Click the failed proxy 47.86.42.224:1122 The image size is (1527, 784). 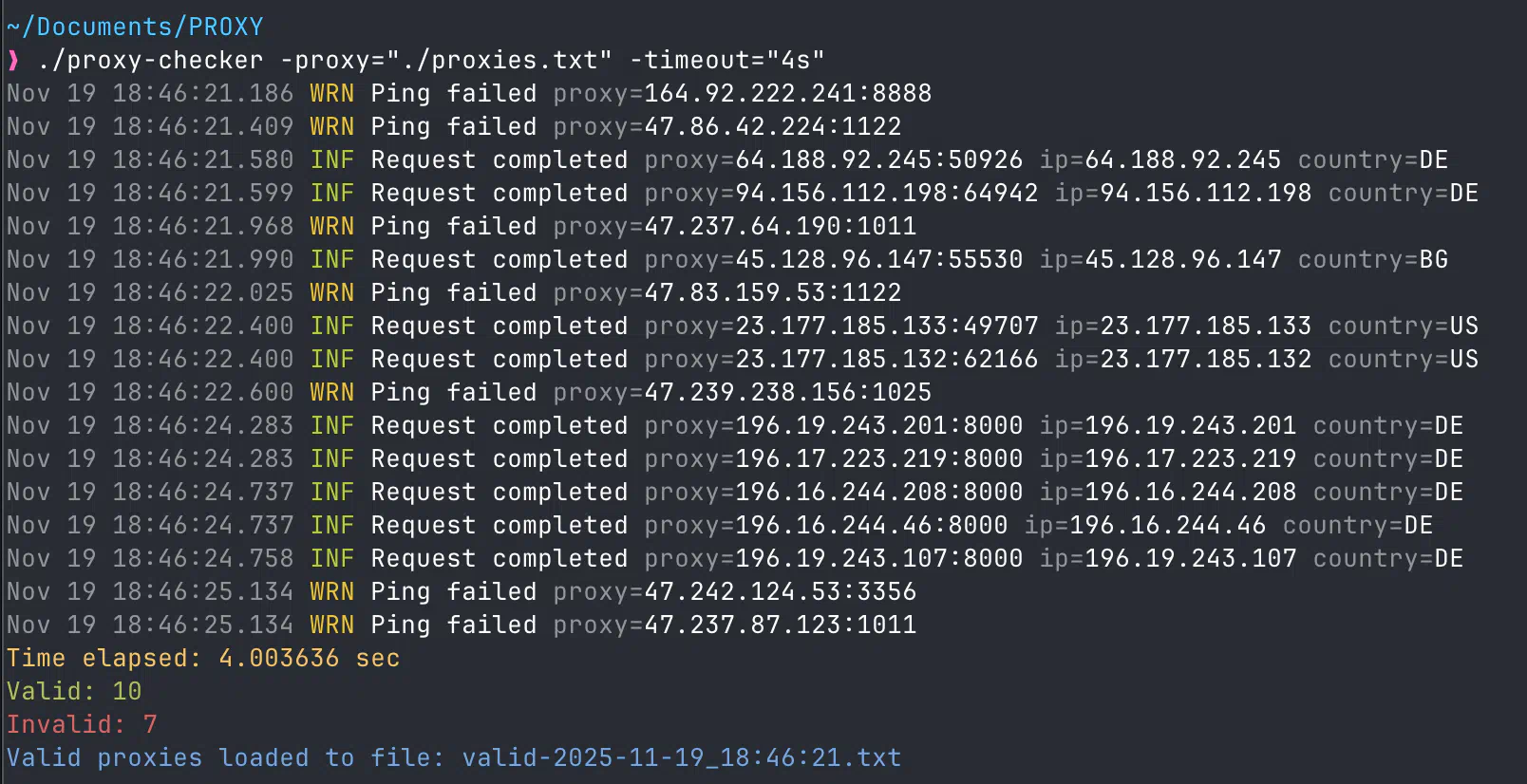(772, 127)
